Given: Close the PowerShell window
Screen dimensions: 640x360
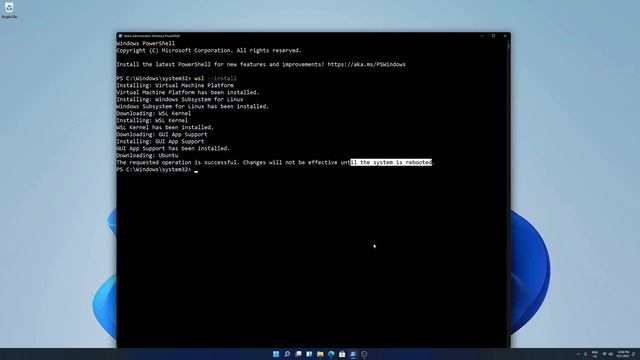Looking at the screenshot, I should [505, 36].
